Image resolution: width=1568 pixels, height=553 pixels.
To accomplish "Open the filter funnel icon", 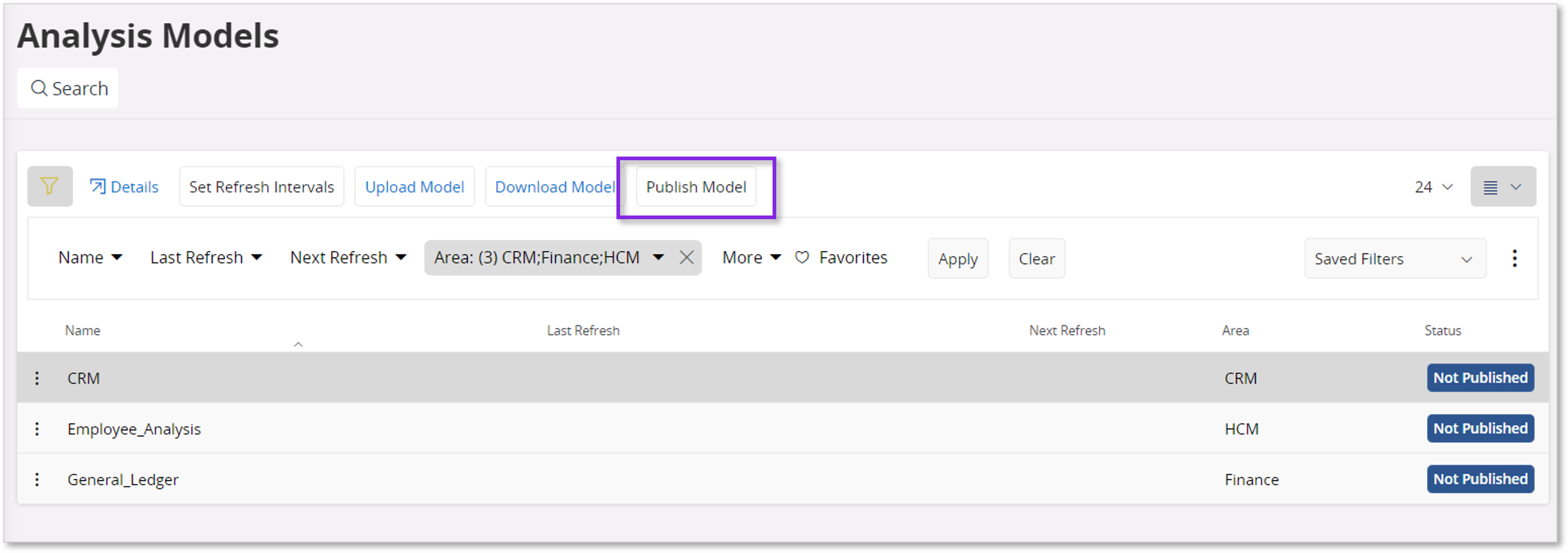I will click(x=50, y=186).
